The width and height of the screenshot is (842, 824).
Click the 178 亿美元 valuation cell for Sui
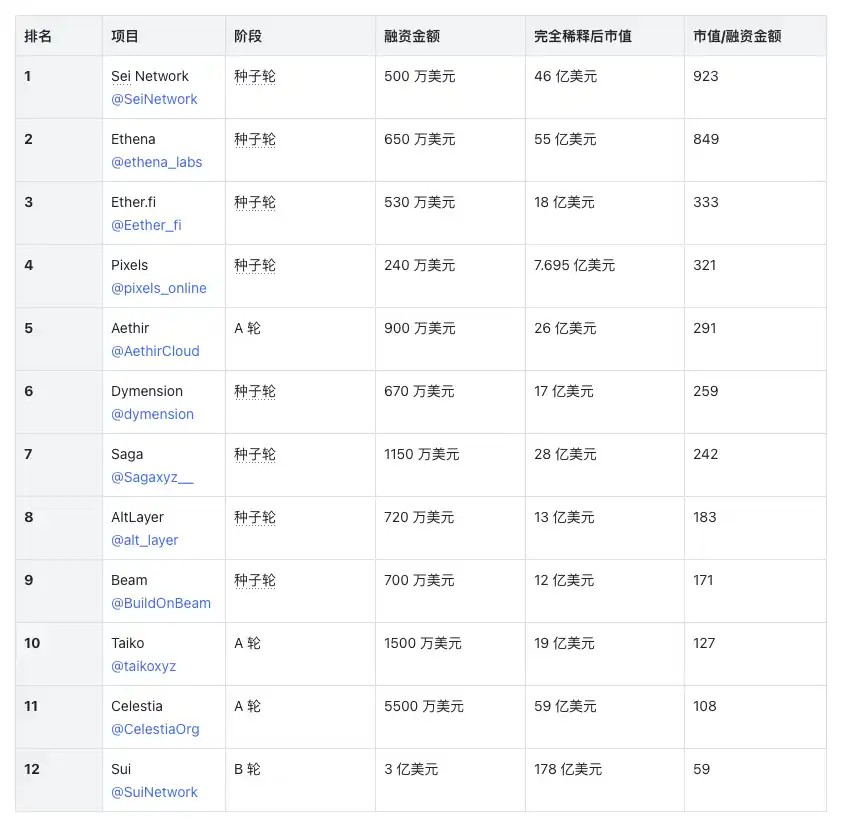pyautogui.click(x=567, y=769)
